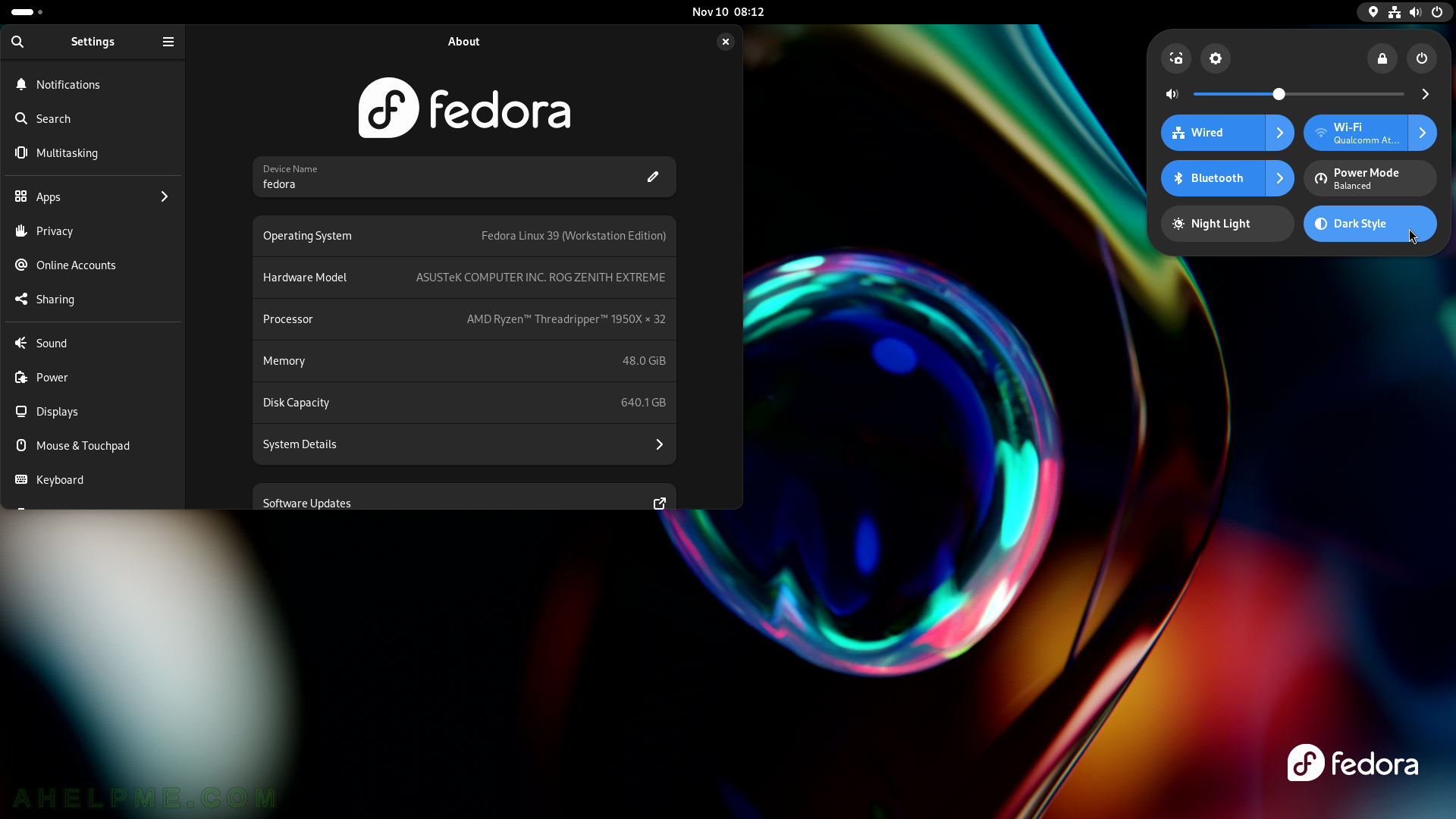Click the Memory 48.0 GiB row
1456x819 pixels.
coord(464,361)
